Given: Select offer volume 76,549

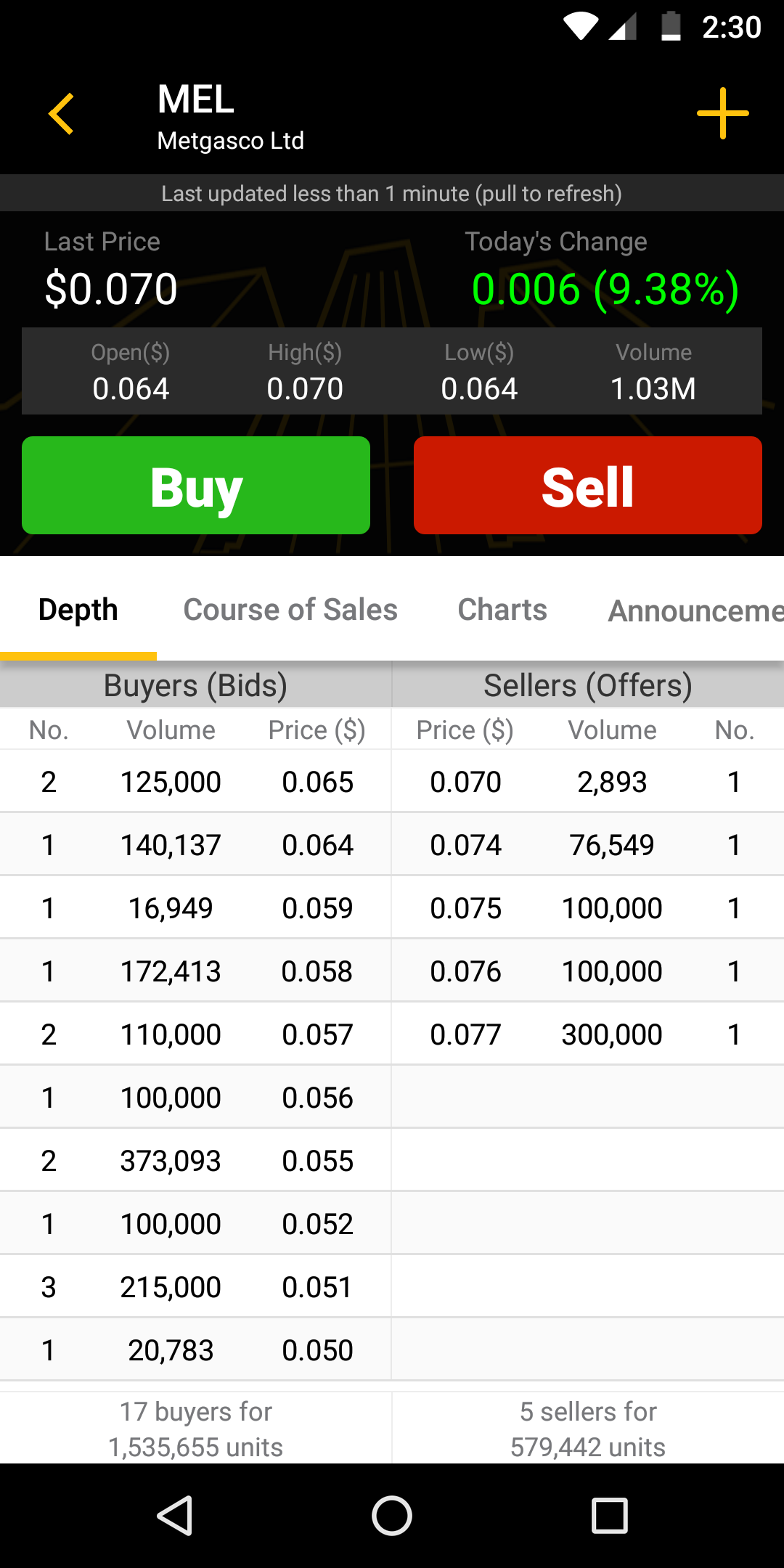Looking at the screenshot, I should point(612,845).
